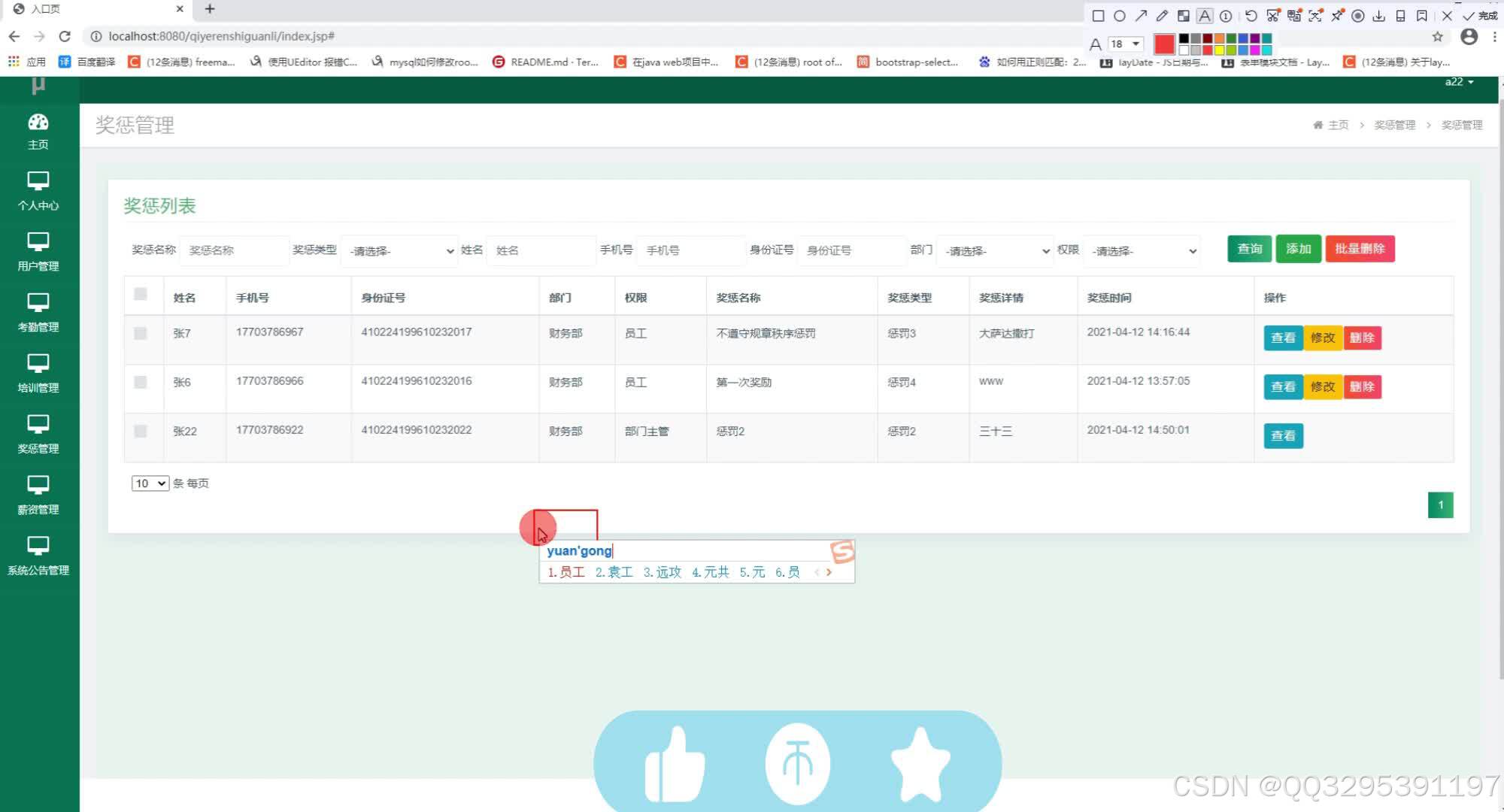
Task: Open the 应用 apps shortcut
Action: (27, 62)
